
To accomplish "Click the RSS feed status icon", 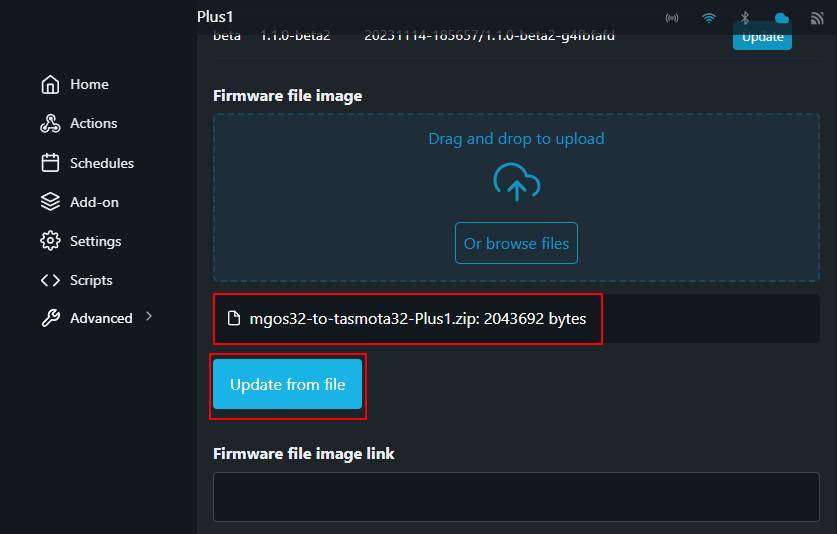I will [x=817, y=18].
